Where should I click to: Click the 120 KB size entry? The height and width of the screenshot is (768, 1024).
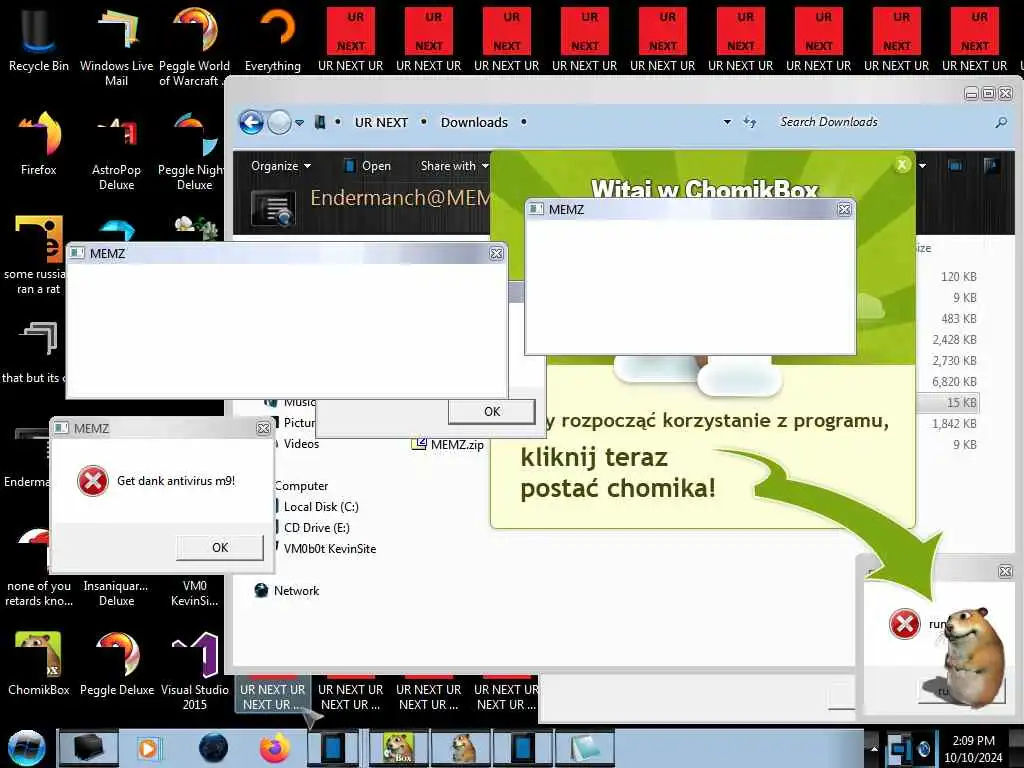[x=958, y=277]
